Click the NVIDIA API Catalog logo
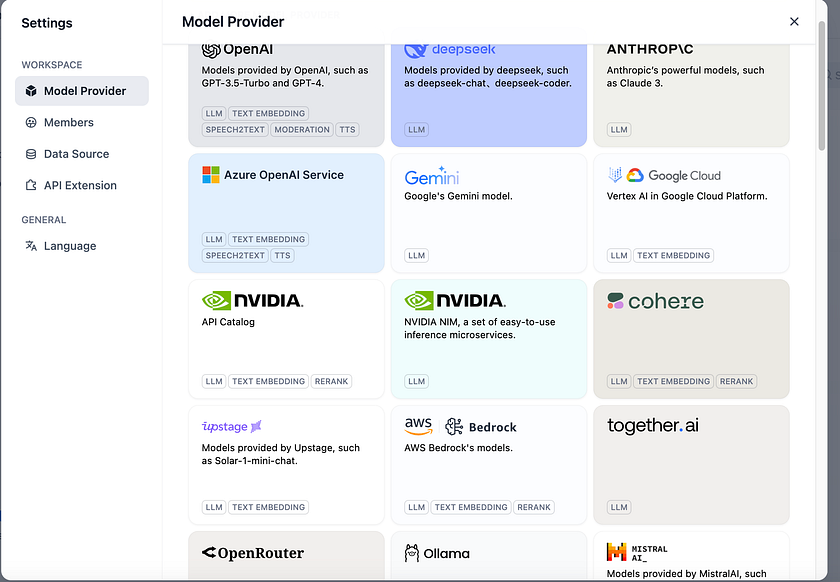 [x=252, y=301]
